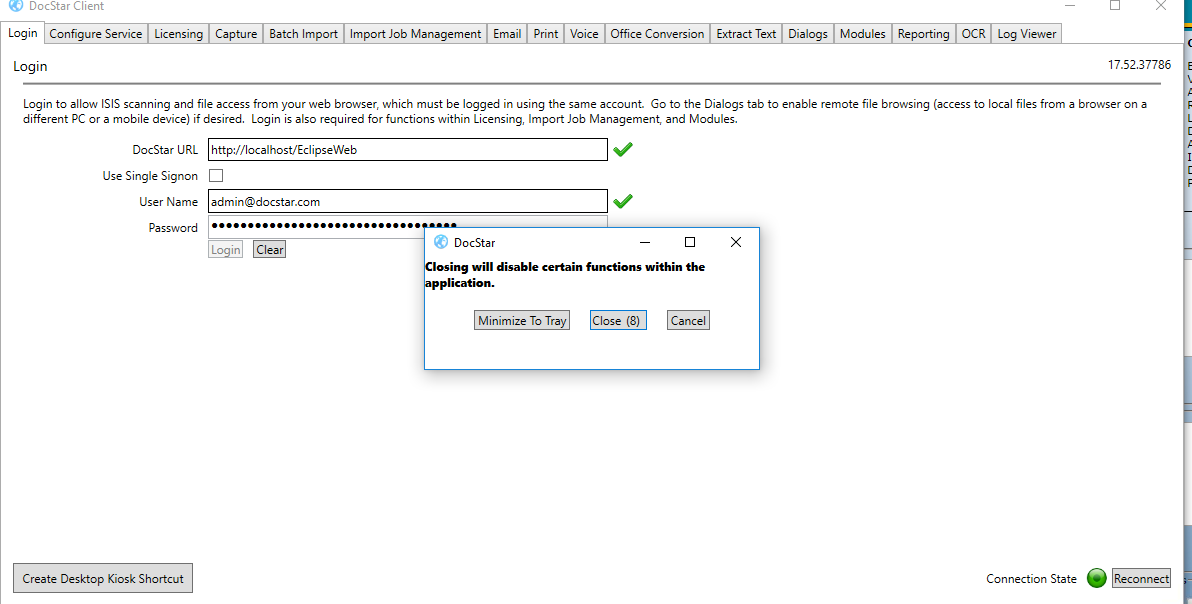
Task: Minimize the DocStar dialog window
Action: click(x=645, y=242)
